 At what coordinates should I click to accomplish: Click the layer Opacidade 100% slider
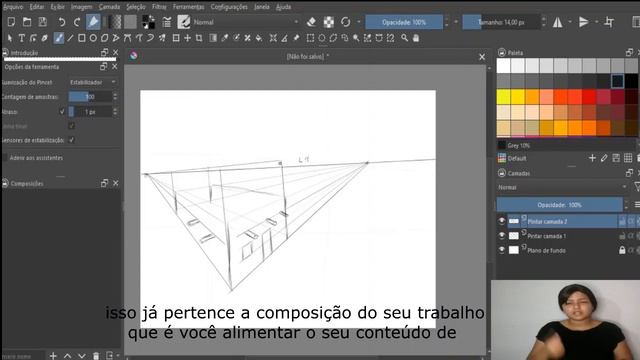[x=560, y=204]
